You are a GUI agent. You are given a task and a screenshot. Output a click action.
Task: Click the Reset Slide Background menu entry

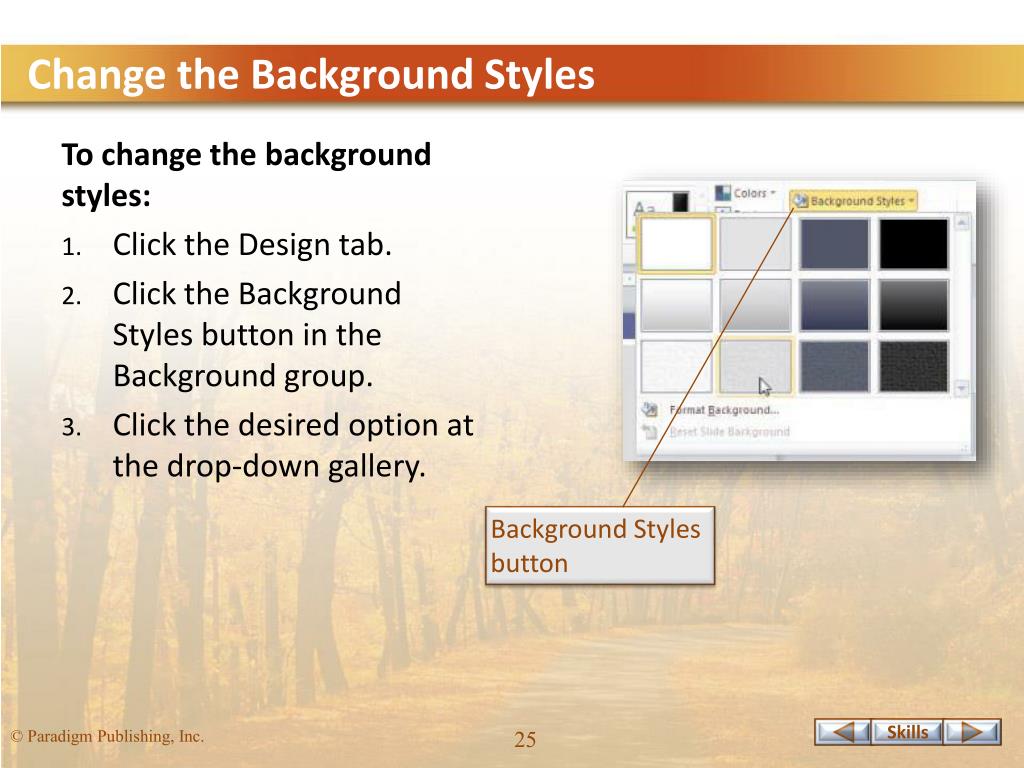(729, 432)
